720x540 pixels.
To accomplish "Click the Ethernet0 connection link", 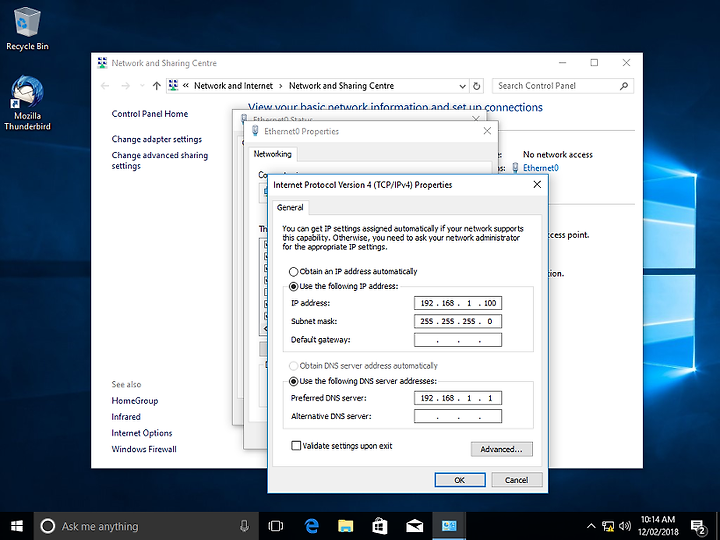I will tap(540, 168).
